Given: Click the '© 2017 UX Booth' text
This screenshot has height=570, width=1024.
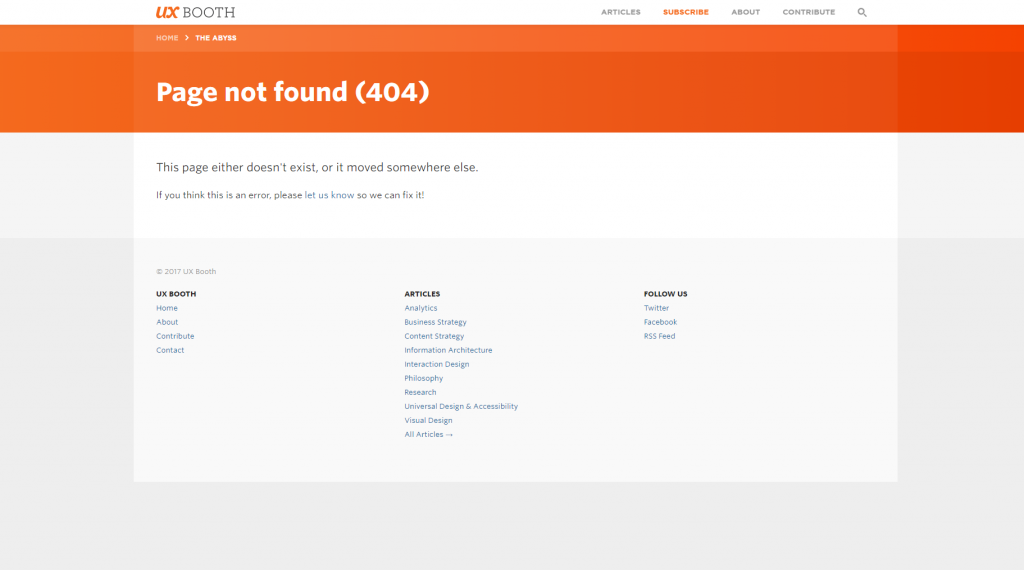Looking at the screenshot, I should 186,272.
